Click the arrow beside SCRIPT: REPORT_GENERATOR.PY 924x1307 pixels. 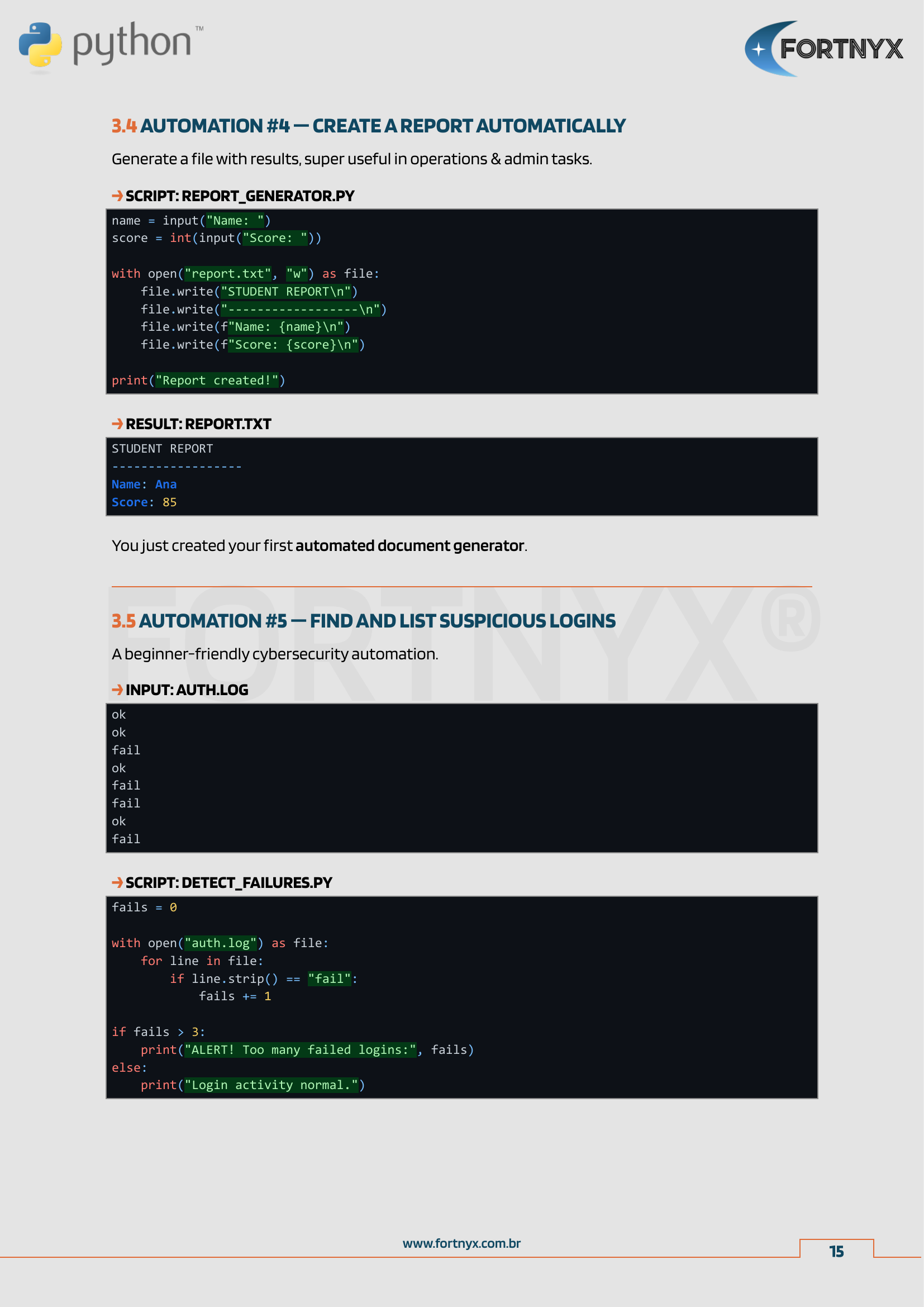(117, 196)
